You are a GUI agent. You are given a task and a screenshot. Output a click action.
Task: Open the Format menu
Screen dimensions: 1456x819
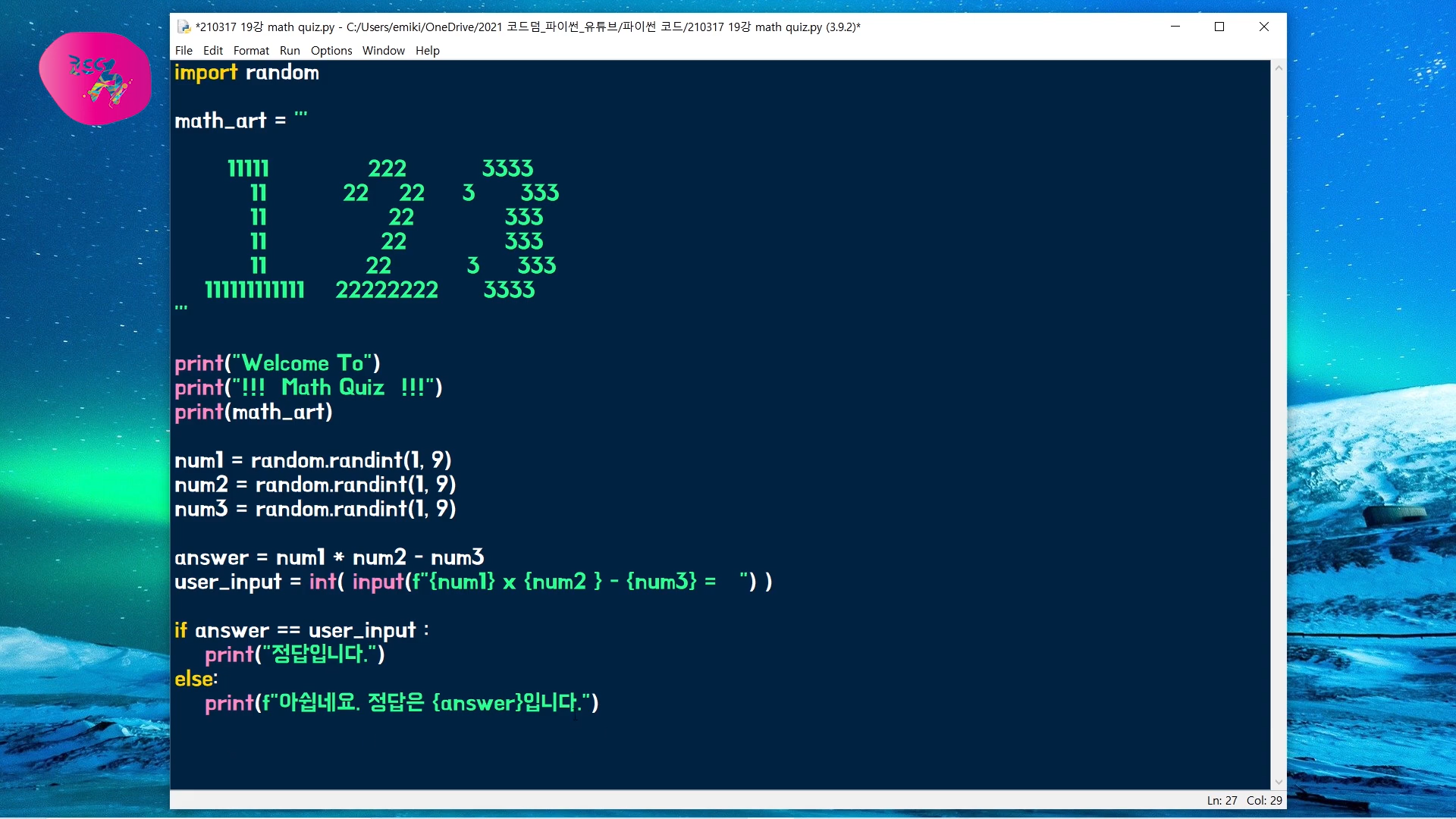coord(251,51)
